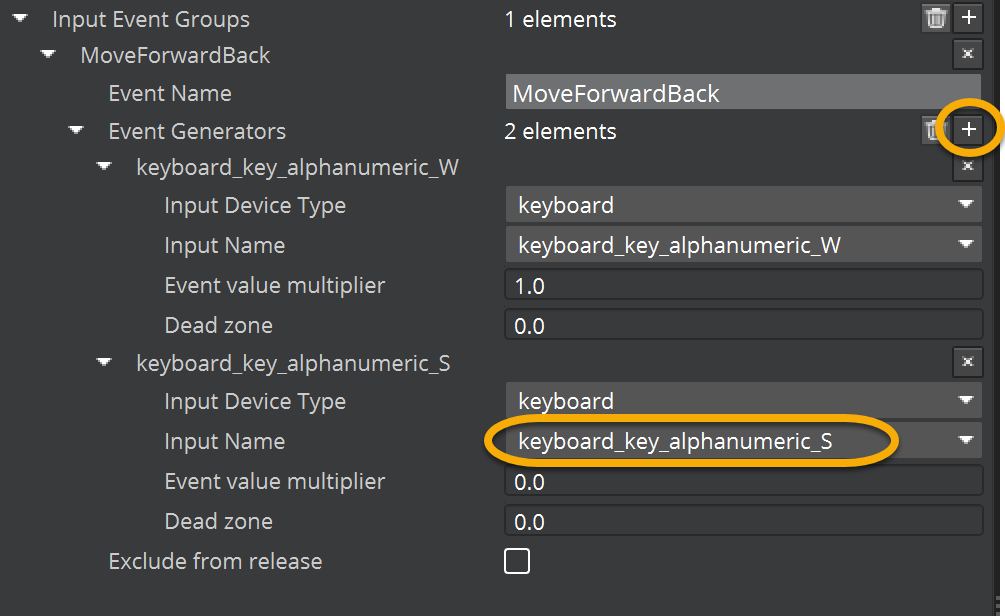Clear all Event Generators elements
Image resolution: width=1005 pixels, height=616 pixels.
[933, 130]
